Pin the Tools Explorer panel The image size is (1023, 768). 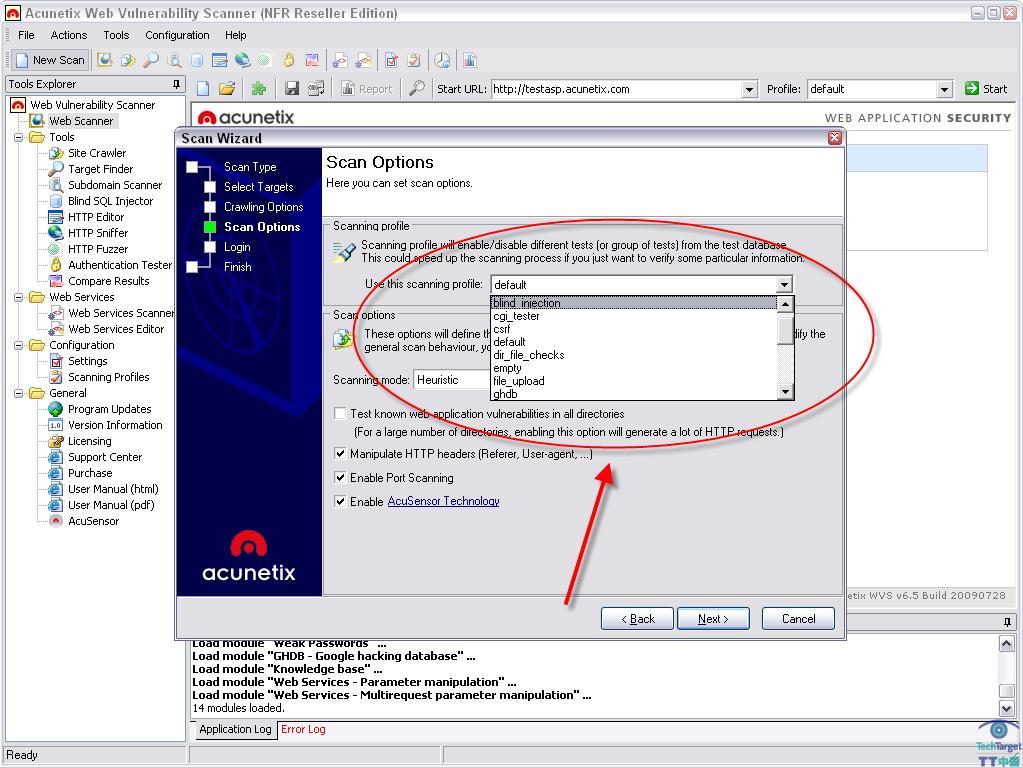[x=176, y=84]
